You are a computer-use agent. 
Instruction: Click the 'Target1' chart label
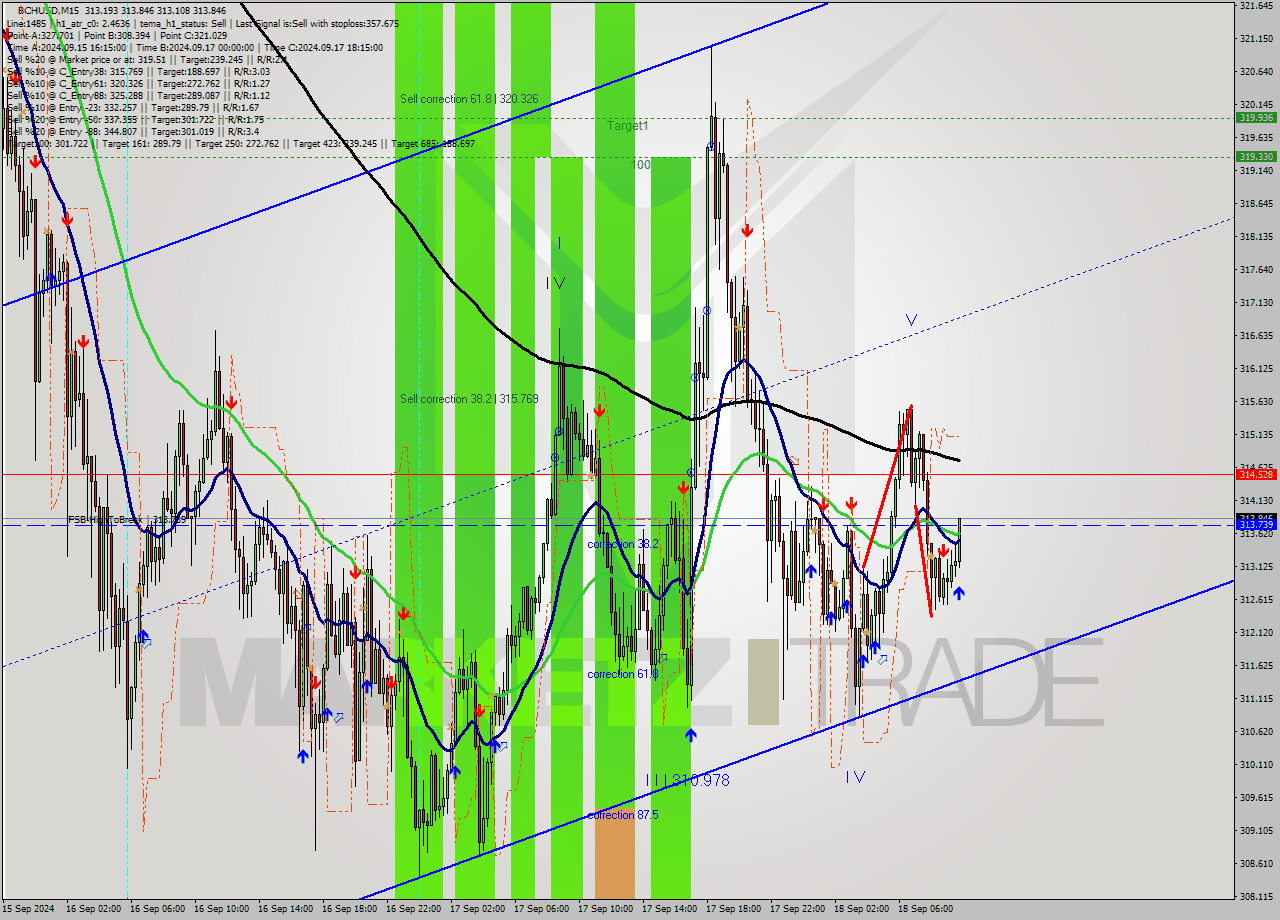628,126
